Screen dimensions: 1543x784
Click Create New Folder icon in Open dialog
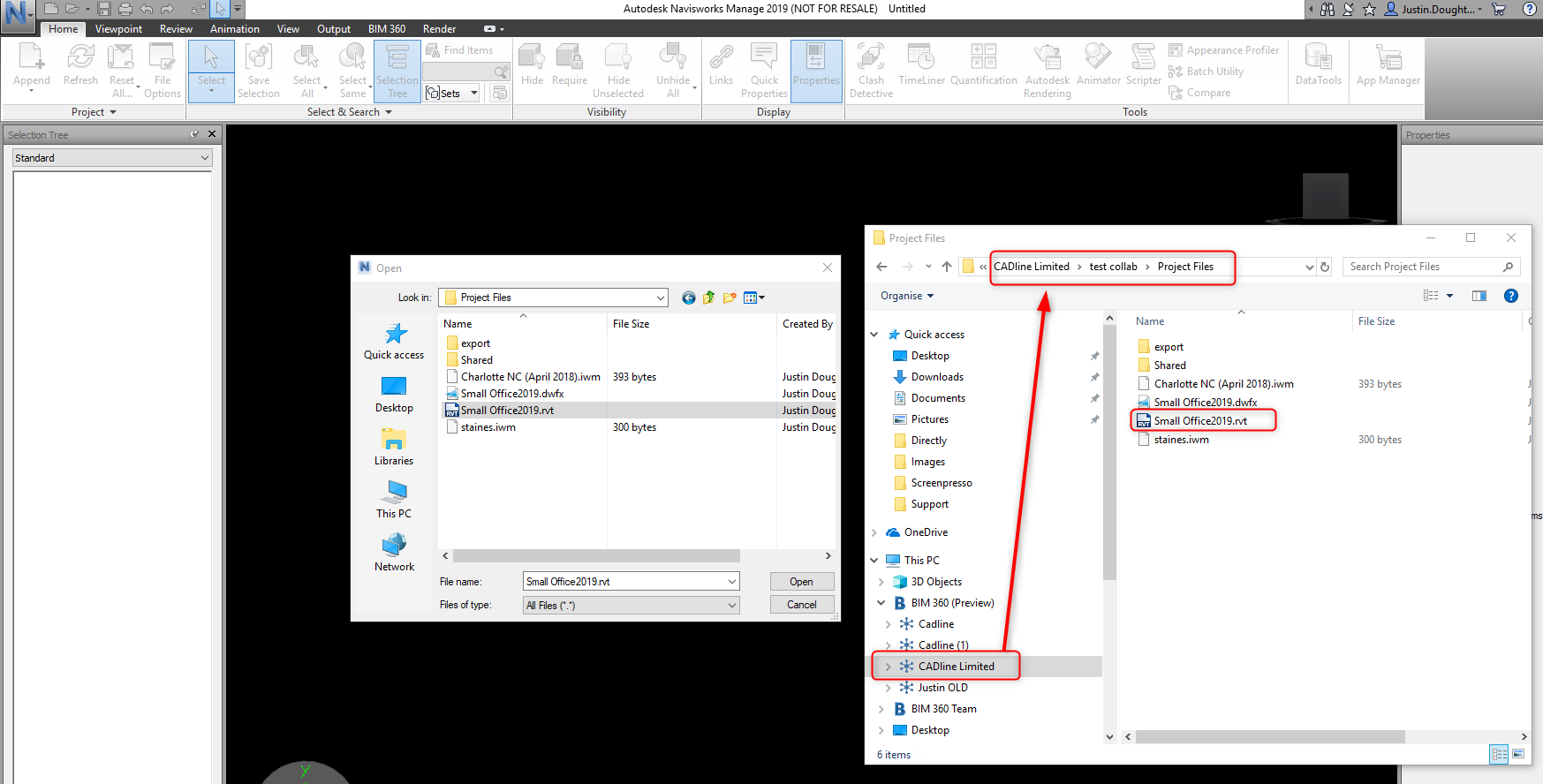[730, 298]
